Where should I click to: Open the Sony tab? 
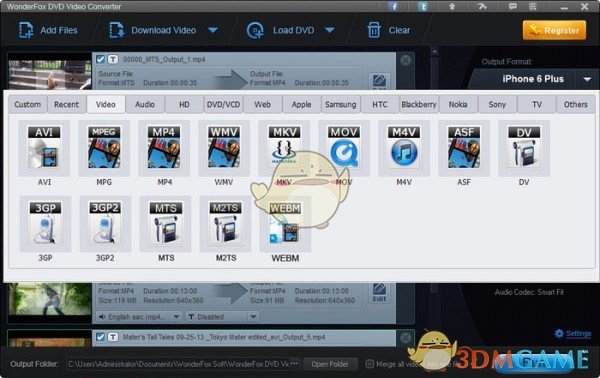(x=497, y=104)
